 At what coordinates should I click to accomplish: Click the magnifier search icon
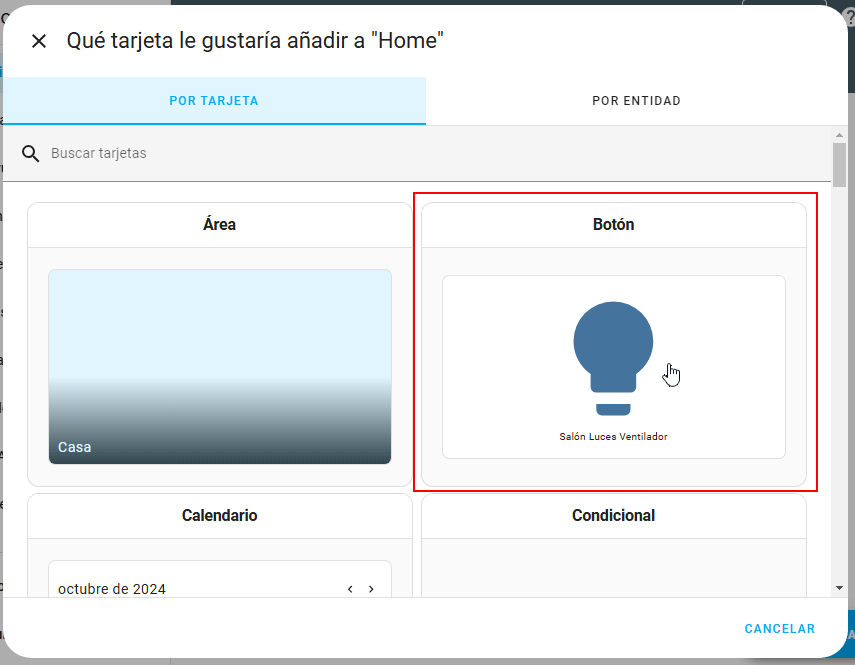[31, 153]
